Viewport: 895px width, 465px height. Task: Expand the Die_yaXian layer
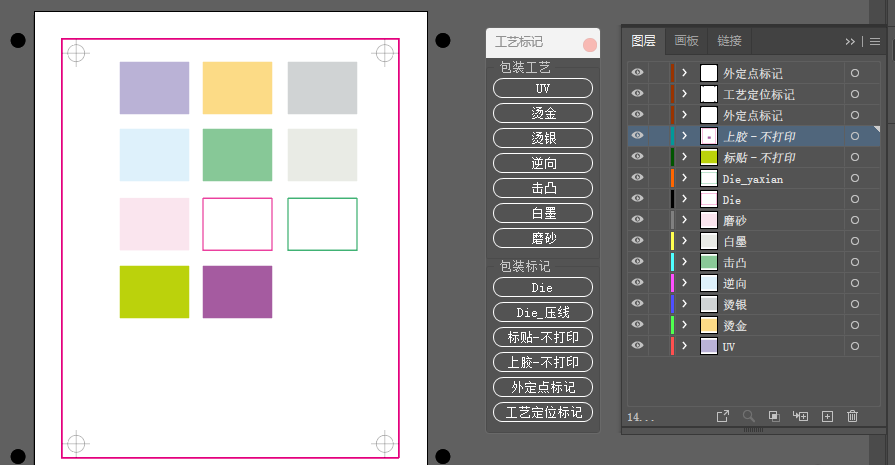coord(684,177)
